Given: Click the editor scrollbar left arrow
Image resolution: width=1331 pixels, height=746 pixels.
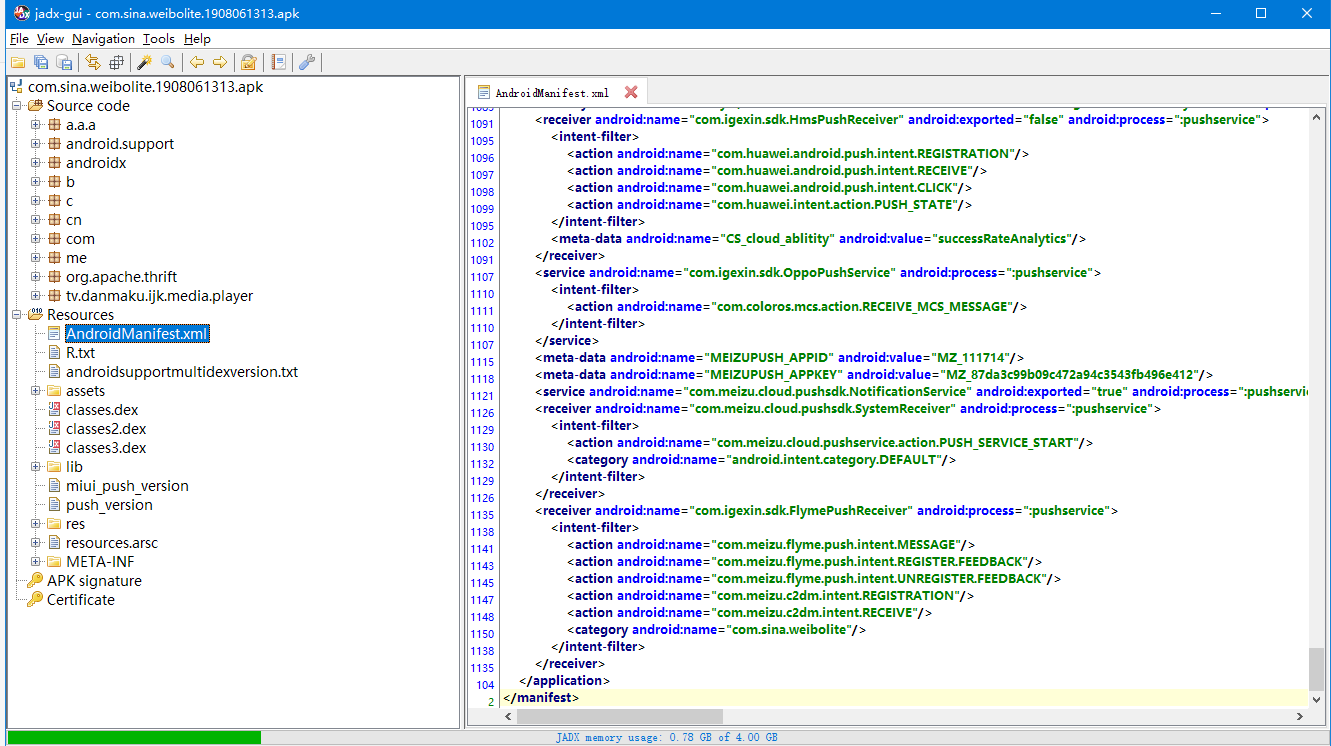Looking at the screenshot, I should [x=510, y=716].
